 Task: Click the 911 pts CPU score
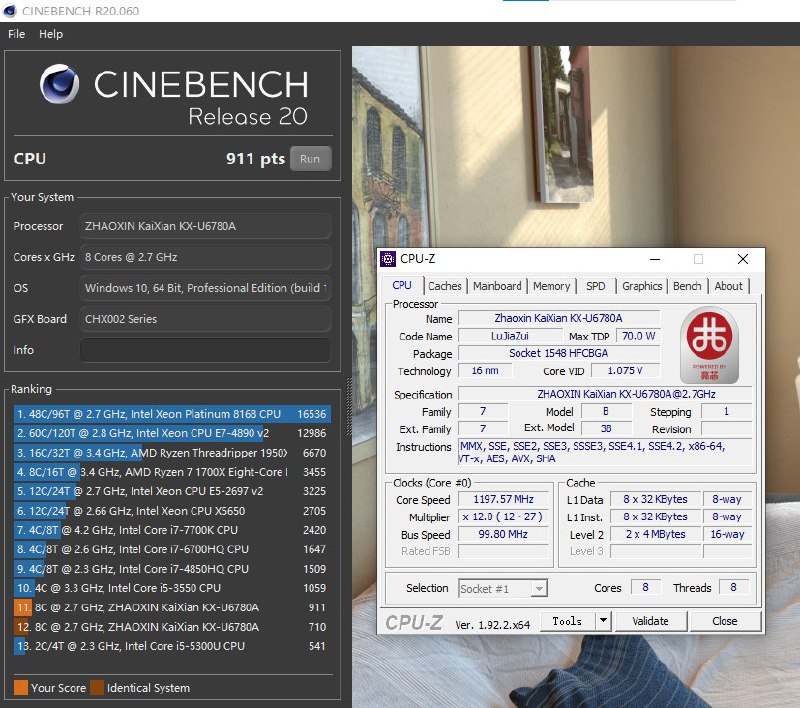click(255, 159)
